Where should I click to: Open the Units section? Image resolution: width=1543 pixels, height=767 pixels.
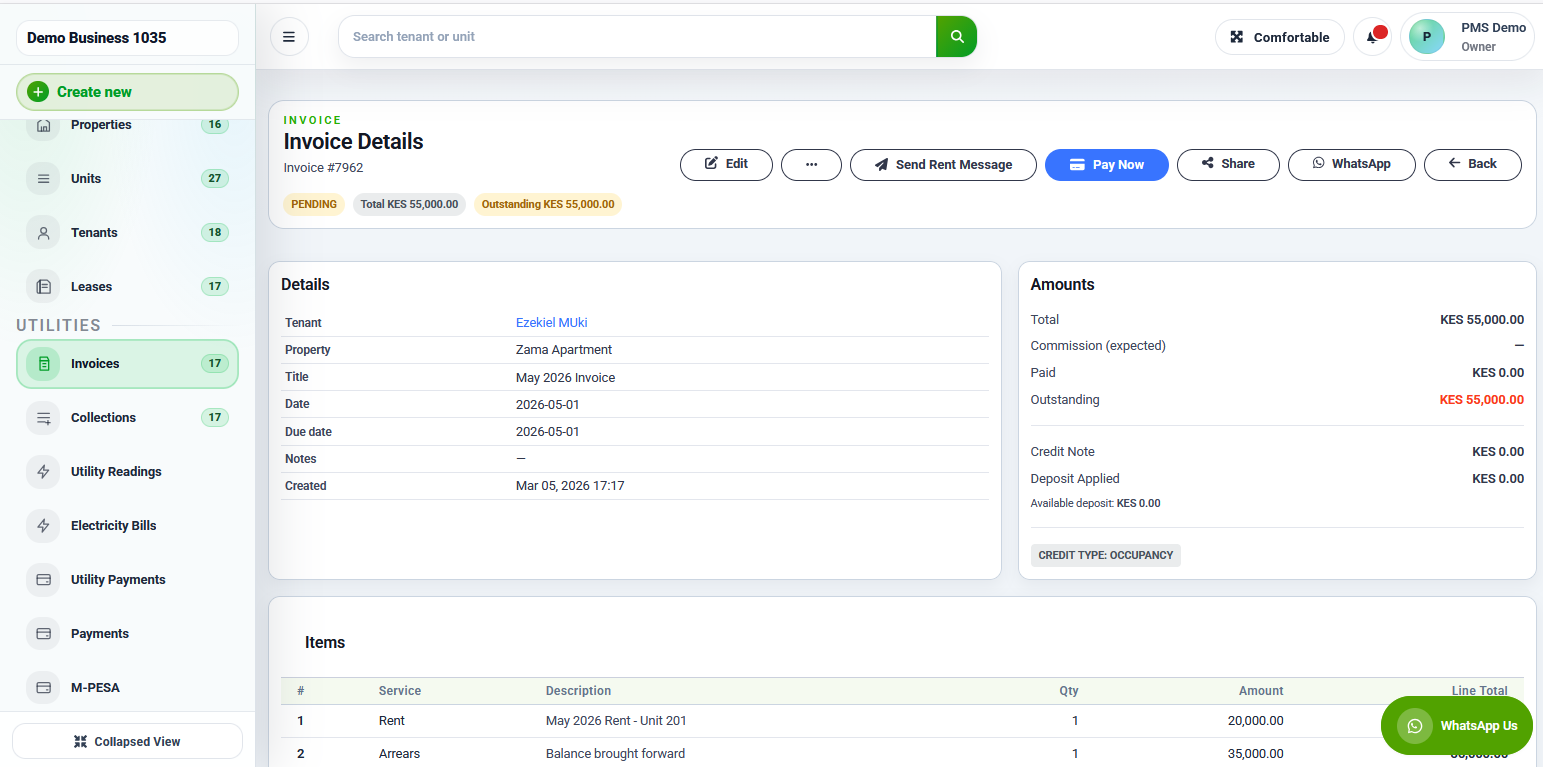click(x=85, y=178)
